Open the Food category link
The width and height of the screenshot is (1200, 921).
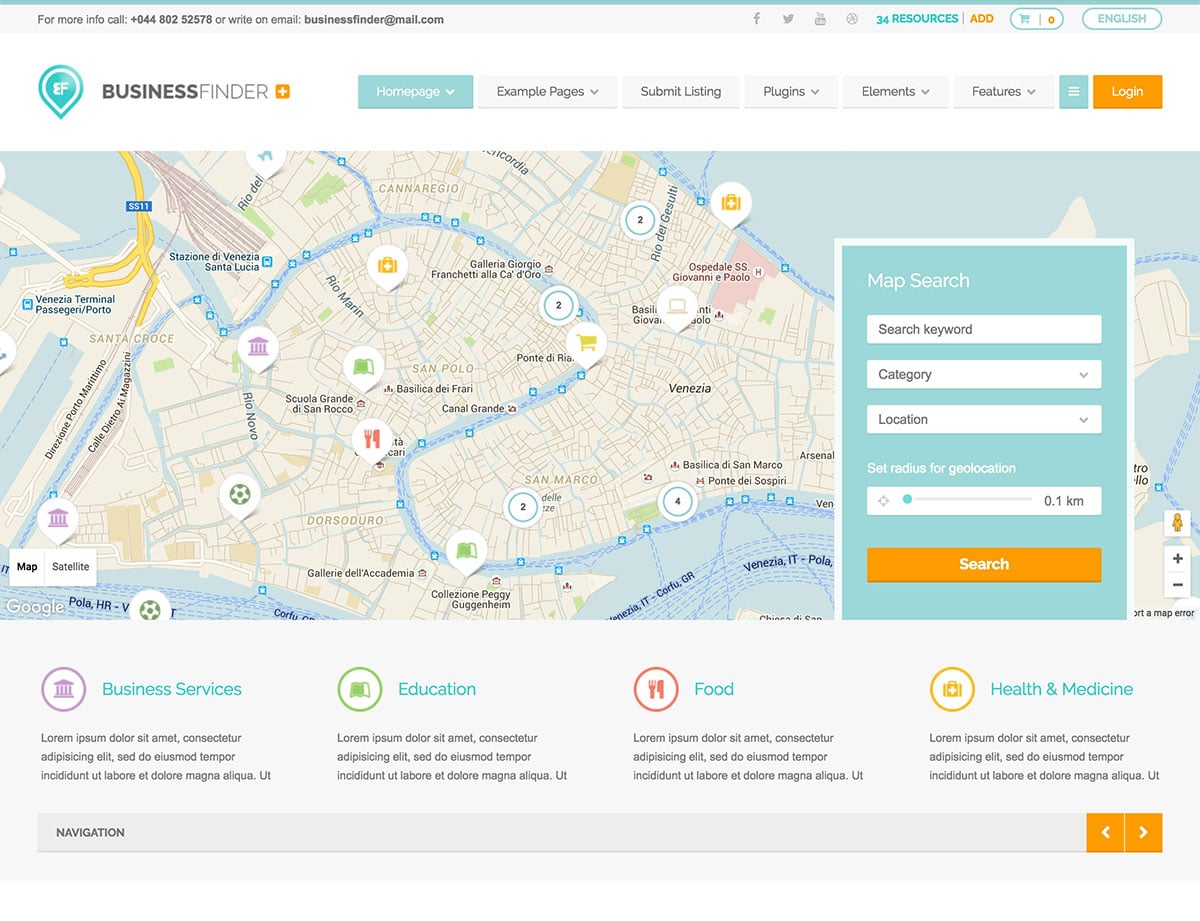(714, 689)
